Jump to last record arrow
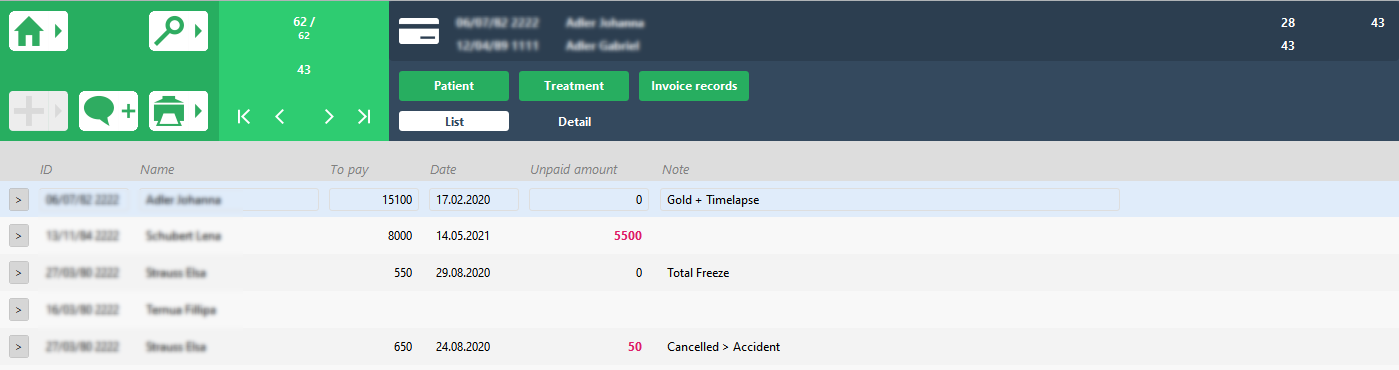1399x370 pixels. pos(364,117)
